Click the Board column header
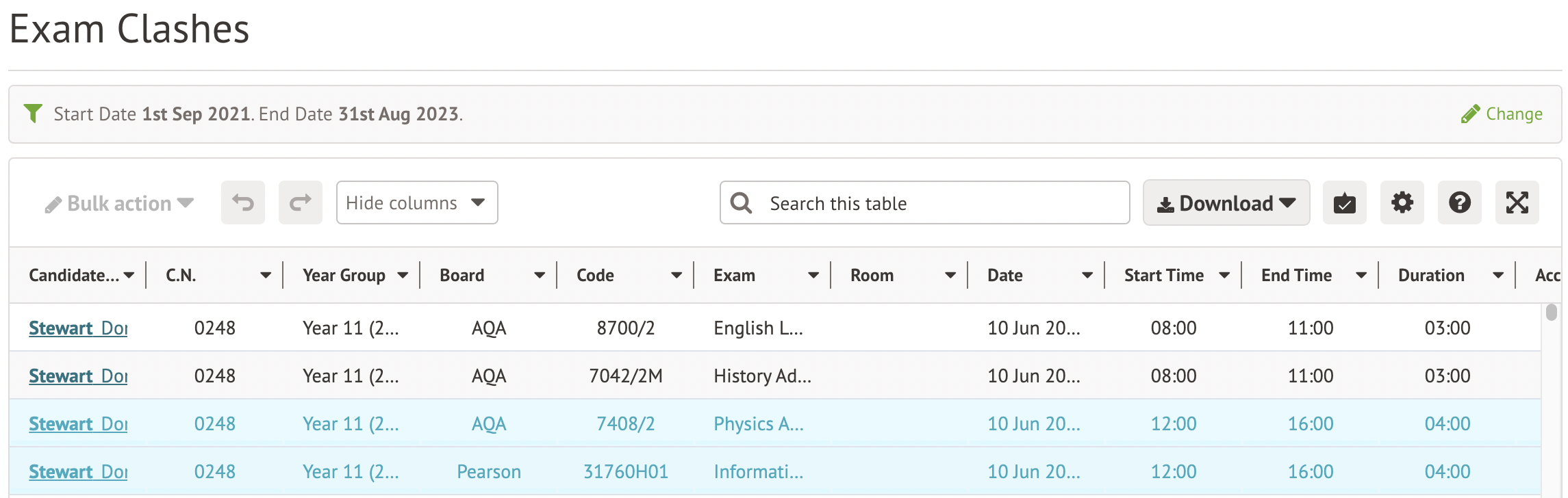 click(x=461, y=275)
